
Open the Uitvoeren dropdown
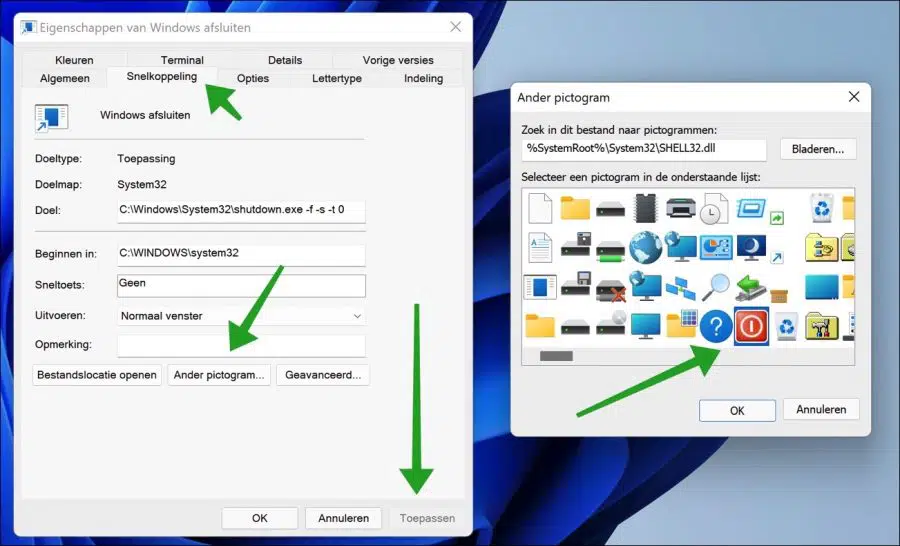coord(241,316)
